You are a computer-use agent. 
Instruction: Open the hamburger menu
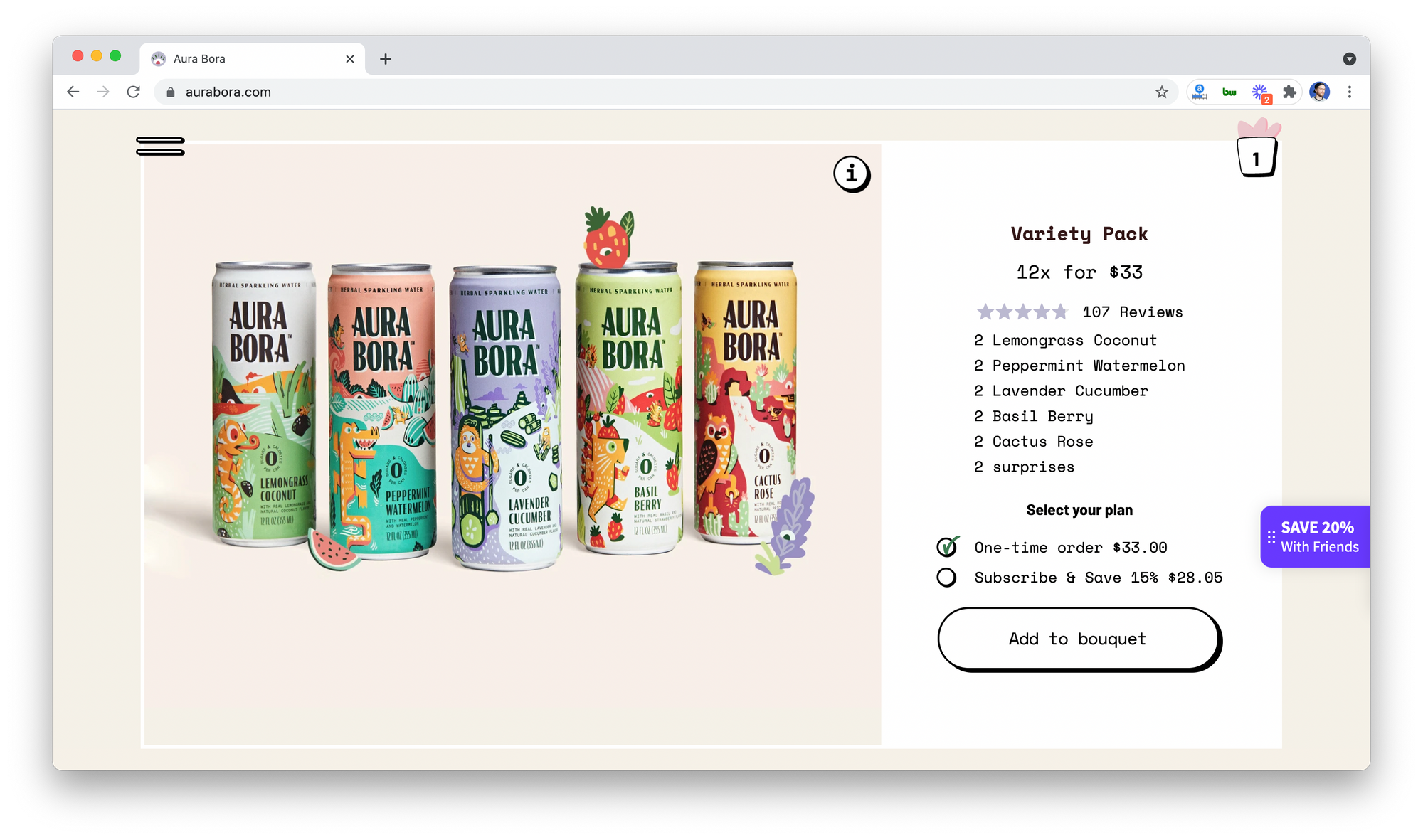[x=160, y=146]
